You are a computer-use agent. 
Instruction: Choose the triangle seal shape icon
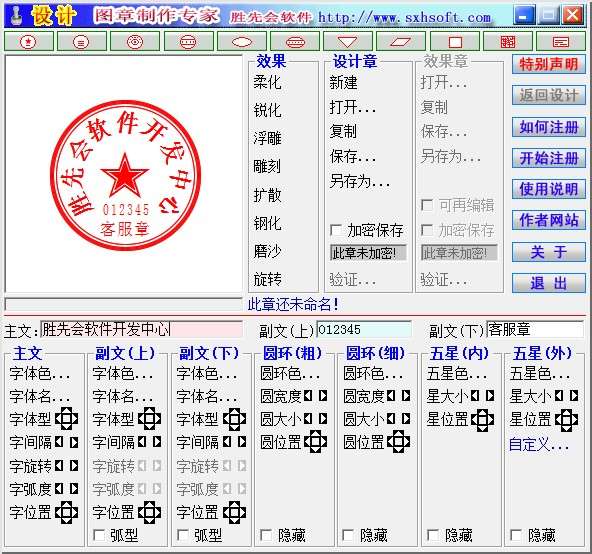[348, 42]
